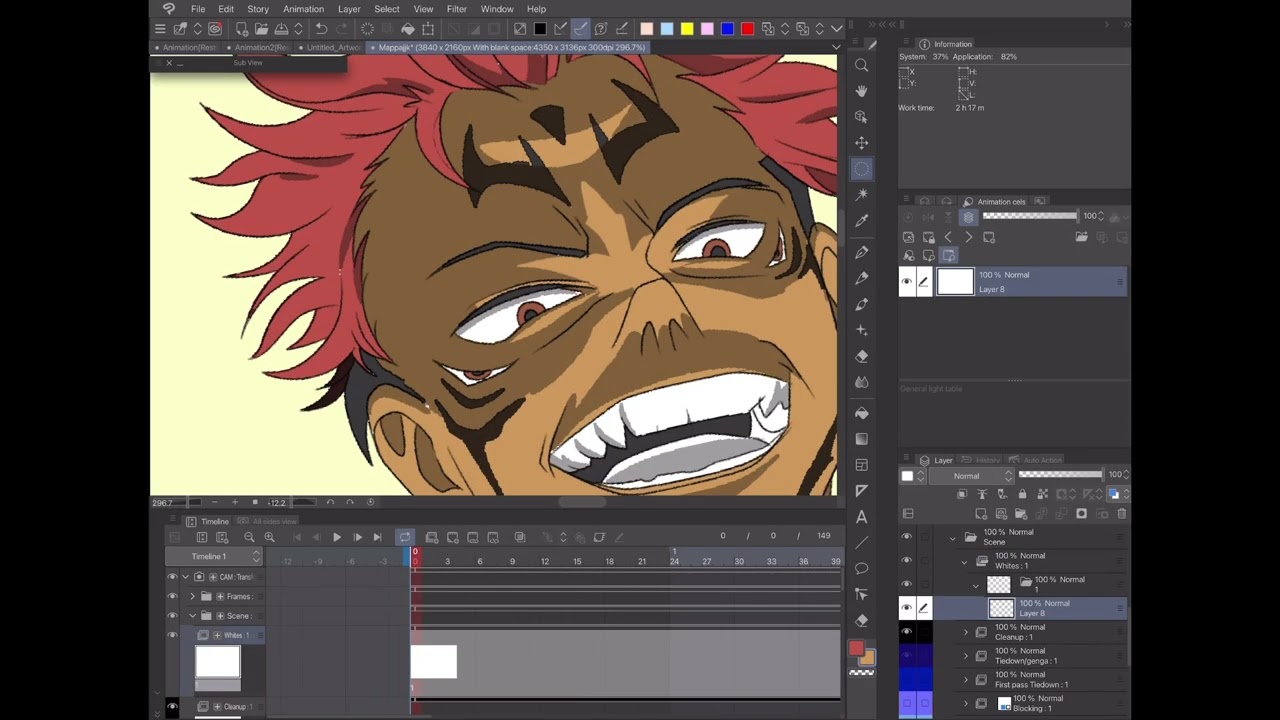The width and height of the screenshot is (1280, 720).
Task: Expand First pass Tiedown : 1 folder
Action: tap(965, 680)
